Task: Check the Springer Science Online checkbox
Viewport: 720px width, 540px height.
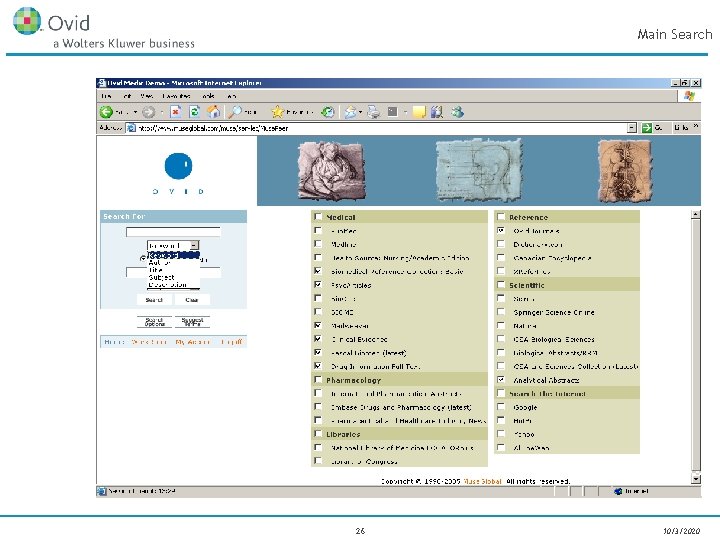Action: click(x=501, y=312)
